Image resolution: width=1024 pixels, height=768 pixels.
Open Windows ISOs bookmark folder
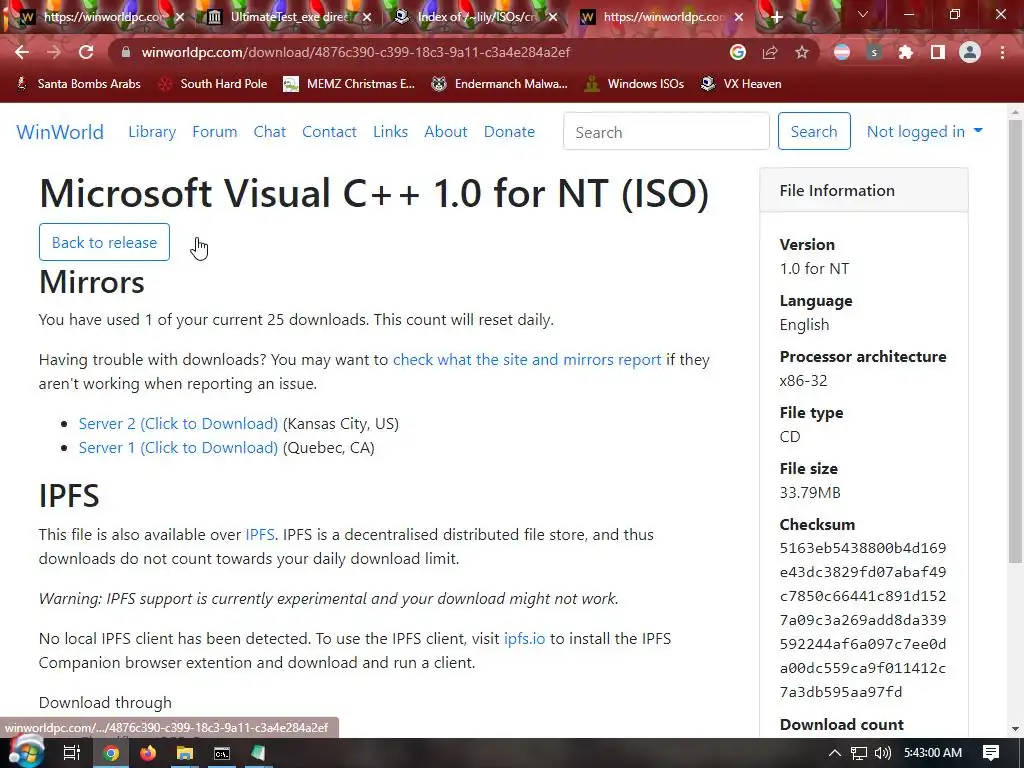[634, 84]
